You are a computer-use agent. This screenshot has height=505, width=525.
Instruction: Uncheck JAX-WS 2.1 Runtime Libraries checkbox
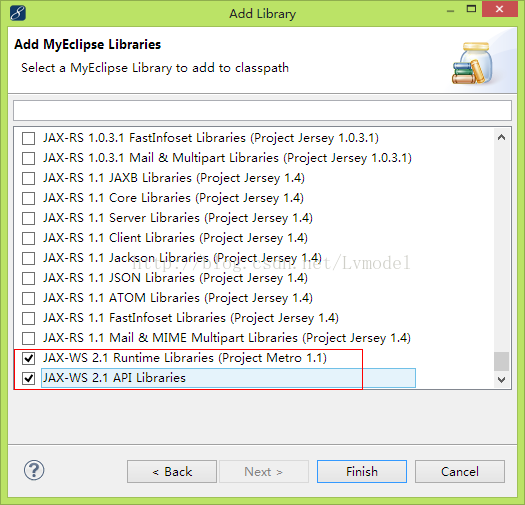(x=28, y=358)
